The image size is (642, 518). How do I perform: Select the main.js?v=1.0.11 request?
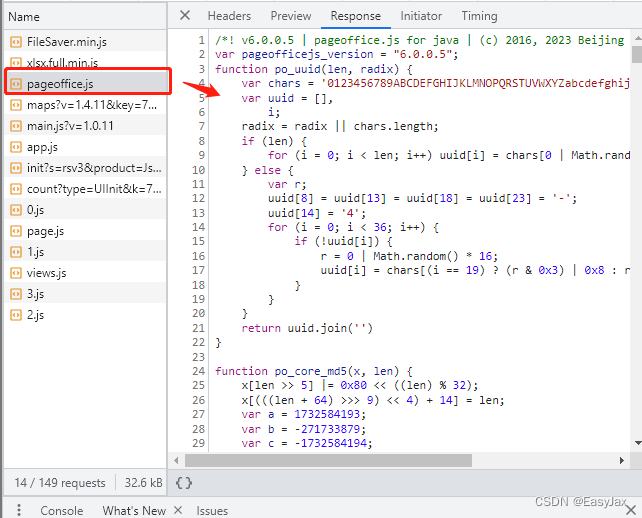tap(85, 126)
